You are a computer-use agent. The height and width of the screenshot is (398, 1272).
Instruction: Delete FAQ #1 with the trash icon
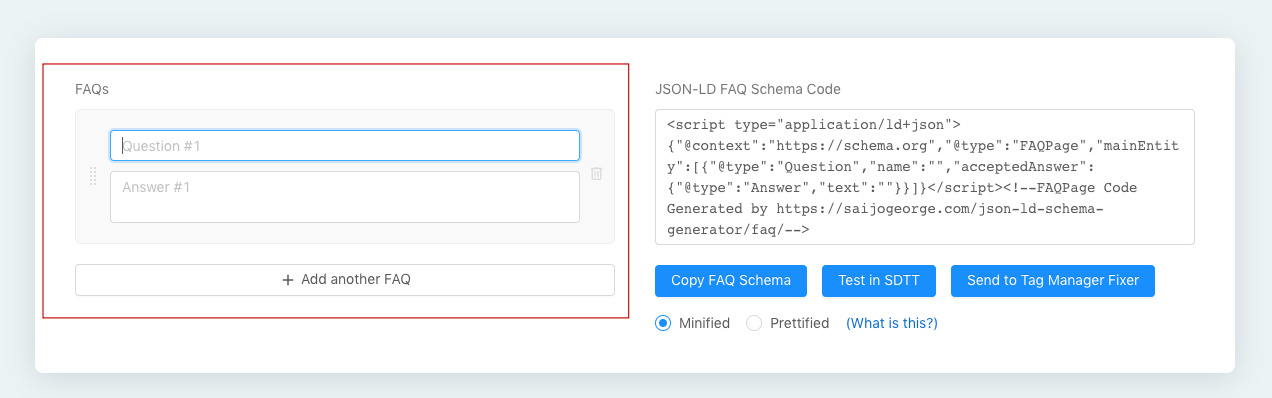[x=597, y=174]
